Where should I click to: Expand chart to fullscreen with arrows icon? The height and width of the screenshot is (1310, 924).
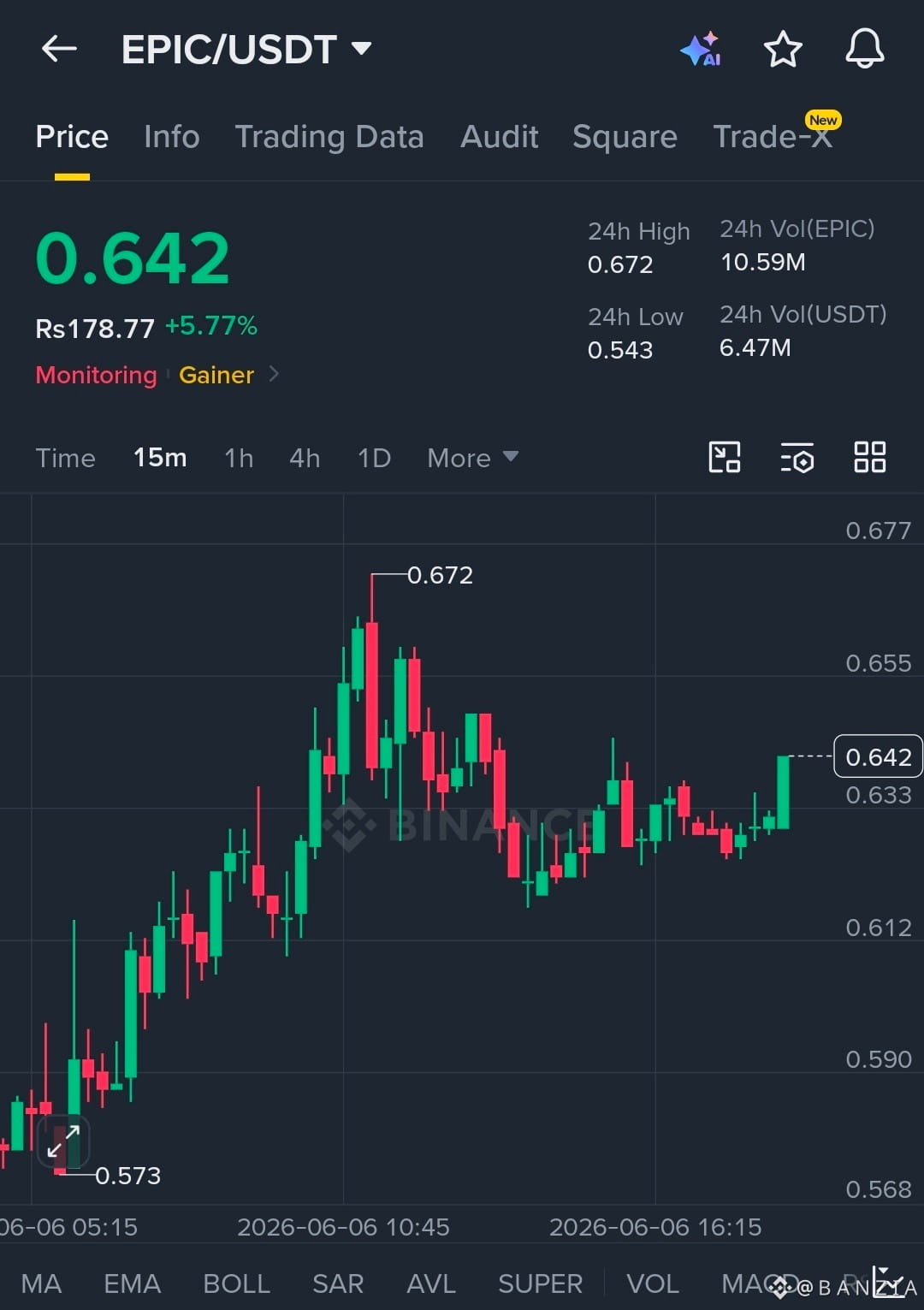[63, 1141]
